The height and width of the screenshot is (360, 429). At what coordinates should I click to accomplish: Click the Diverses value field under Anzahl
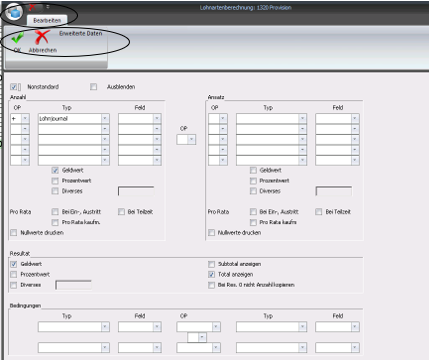[136, 191]
